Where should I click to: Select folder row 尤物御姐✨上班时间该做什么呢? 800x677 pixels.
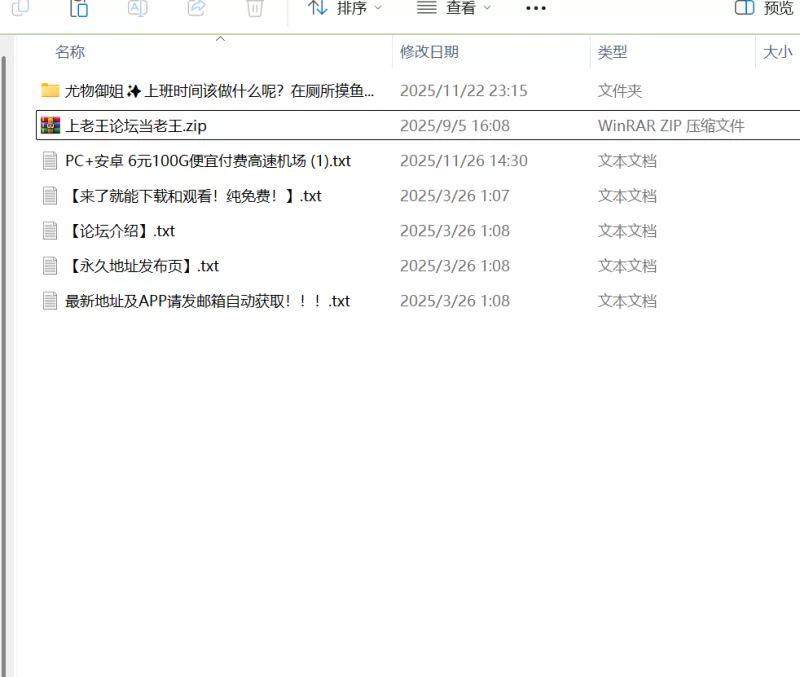coord(418,91)
